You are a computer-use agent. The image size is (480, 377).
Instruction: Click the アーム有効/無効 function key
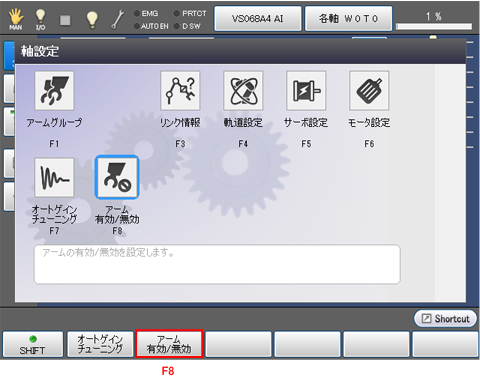click(169, 344)
